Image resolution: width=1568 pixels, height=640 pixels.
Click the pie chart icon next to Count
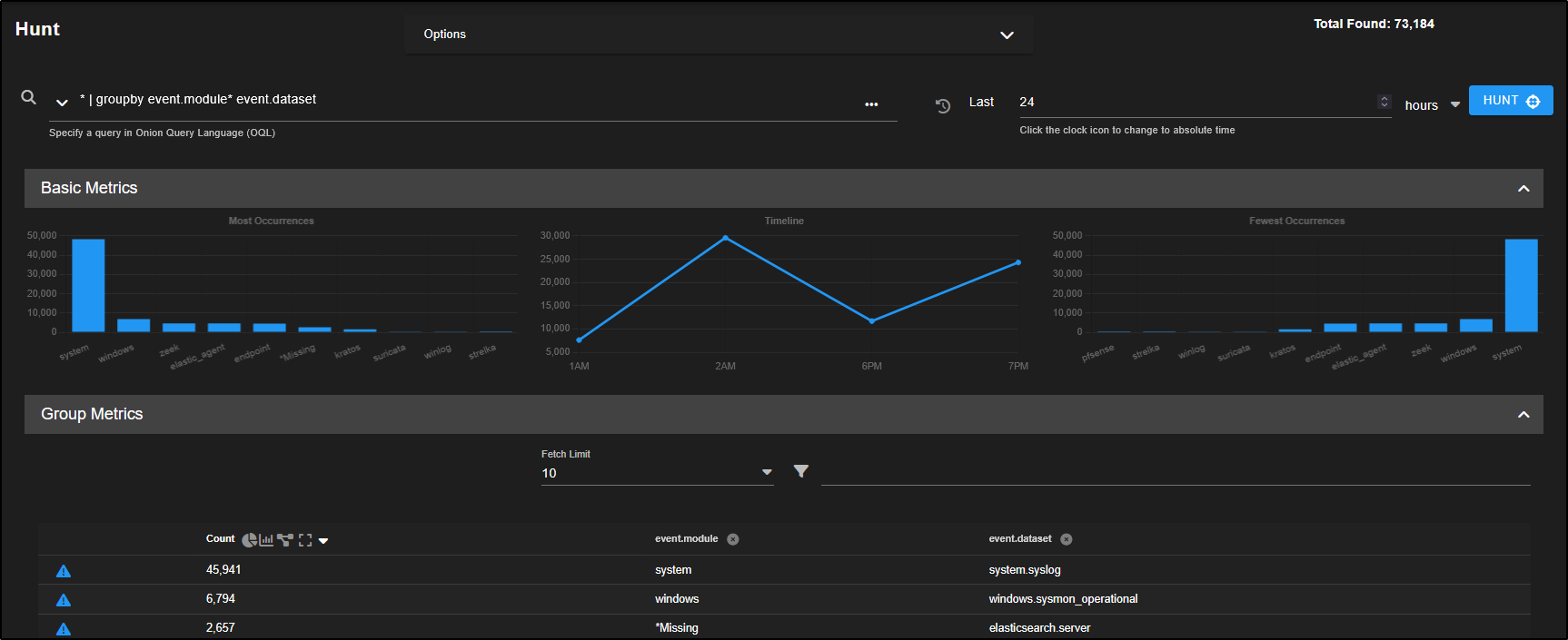point(249,540)
